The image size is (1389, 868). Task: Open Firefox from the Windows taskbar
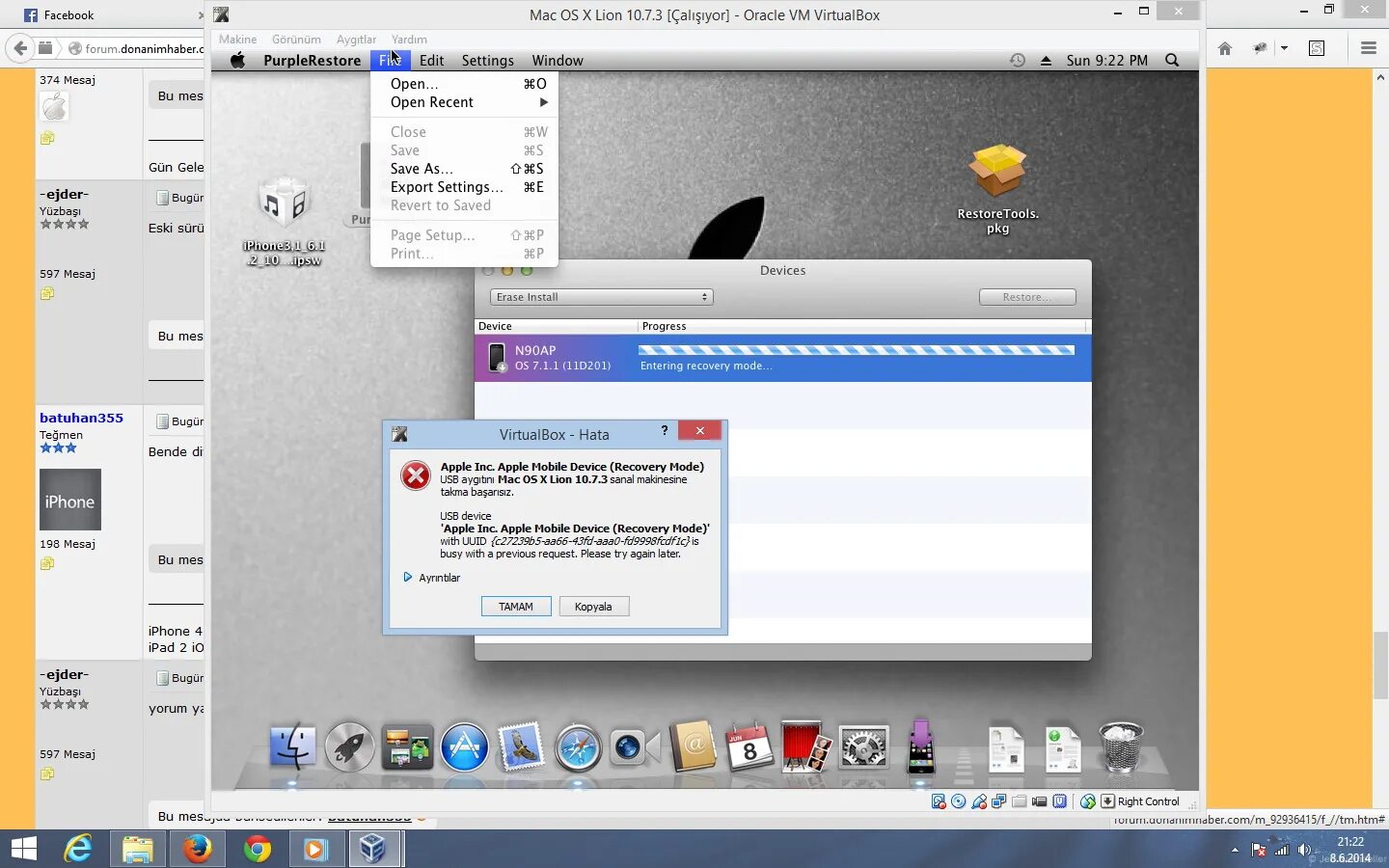coord(197,849)
